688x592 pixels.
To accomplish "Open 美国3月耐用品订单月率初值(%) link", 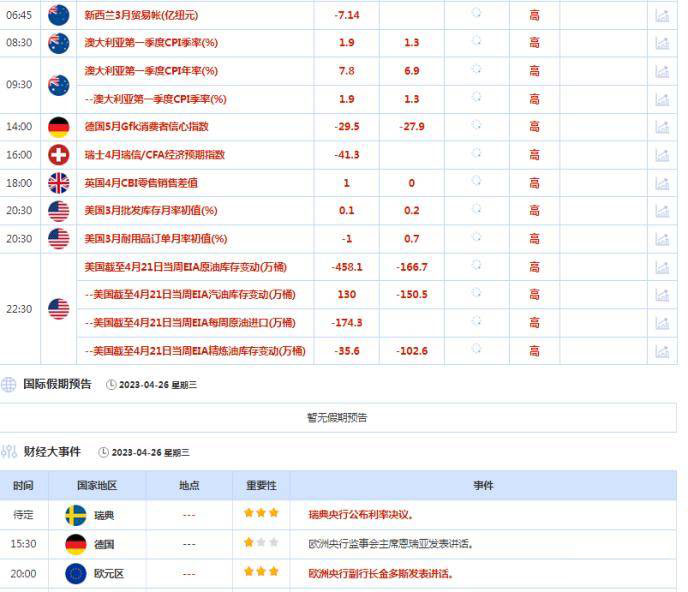I will pyautogui.click(x=156, y=239).
